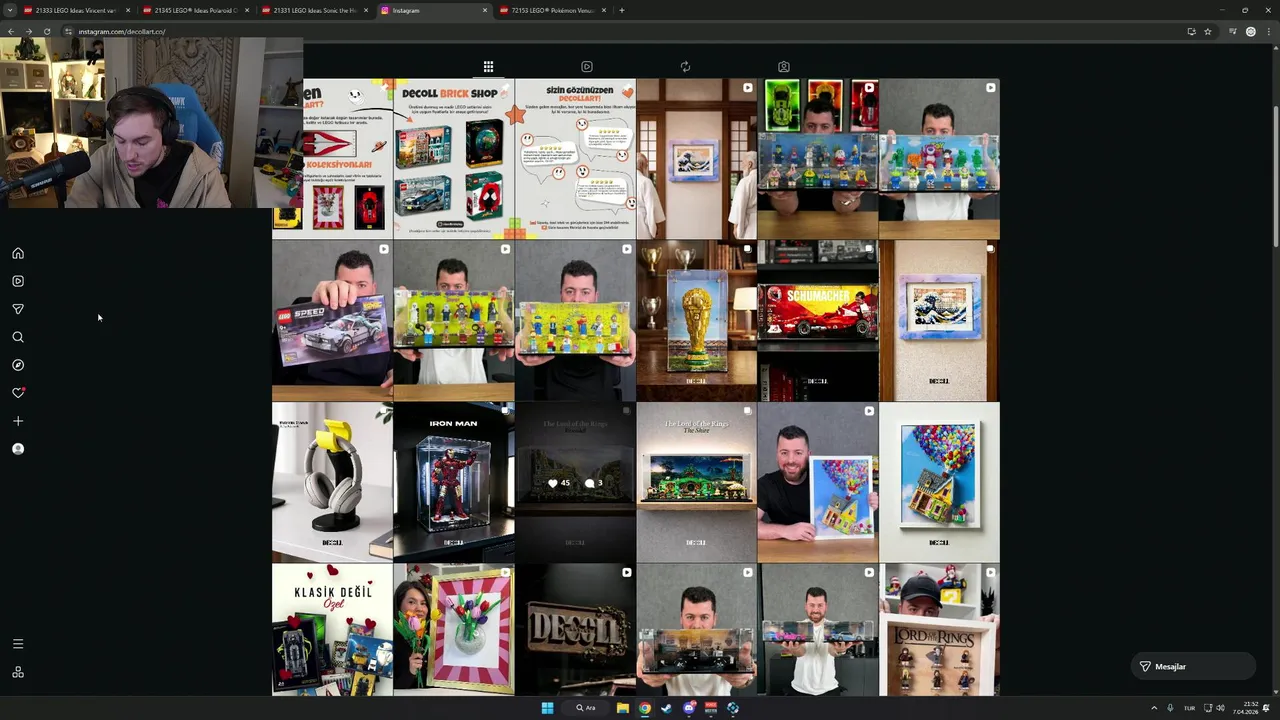1280x720 pixels.
Task: Open the Iron Man display case post
Action: click(454, 482)
